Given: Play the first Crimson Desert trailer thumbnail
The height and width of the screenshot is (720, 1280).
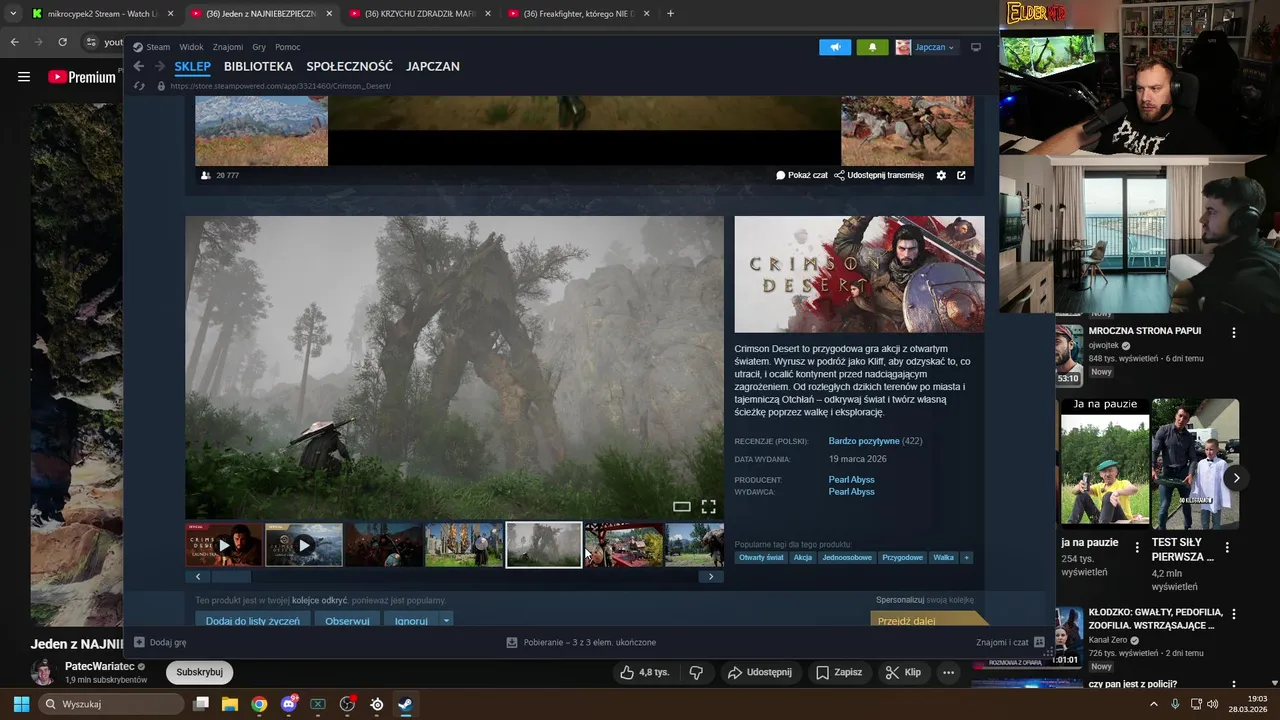Looking at the screenshot, I should pos(224,545).
